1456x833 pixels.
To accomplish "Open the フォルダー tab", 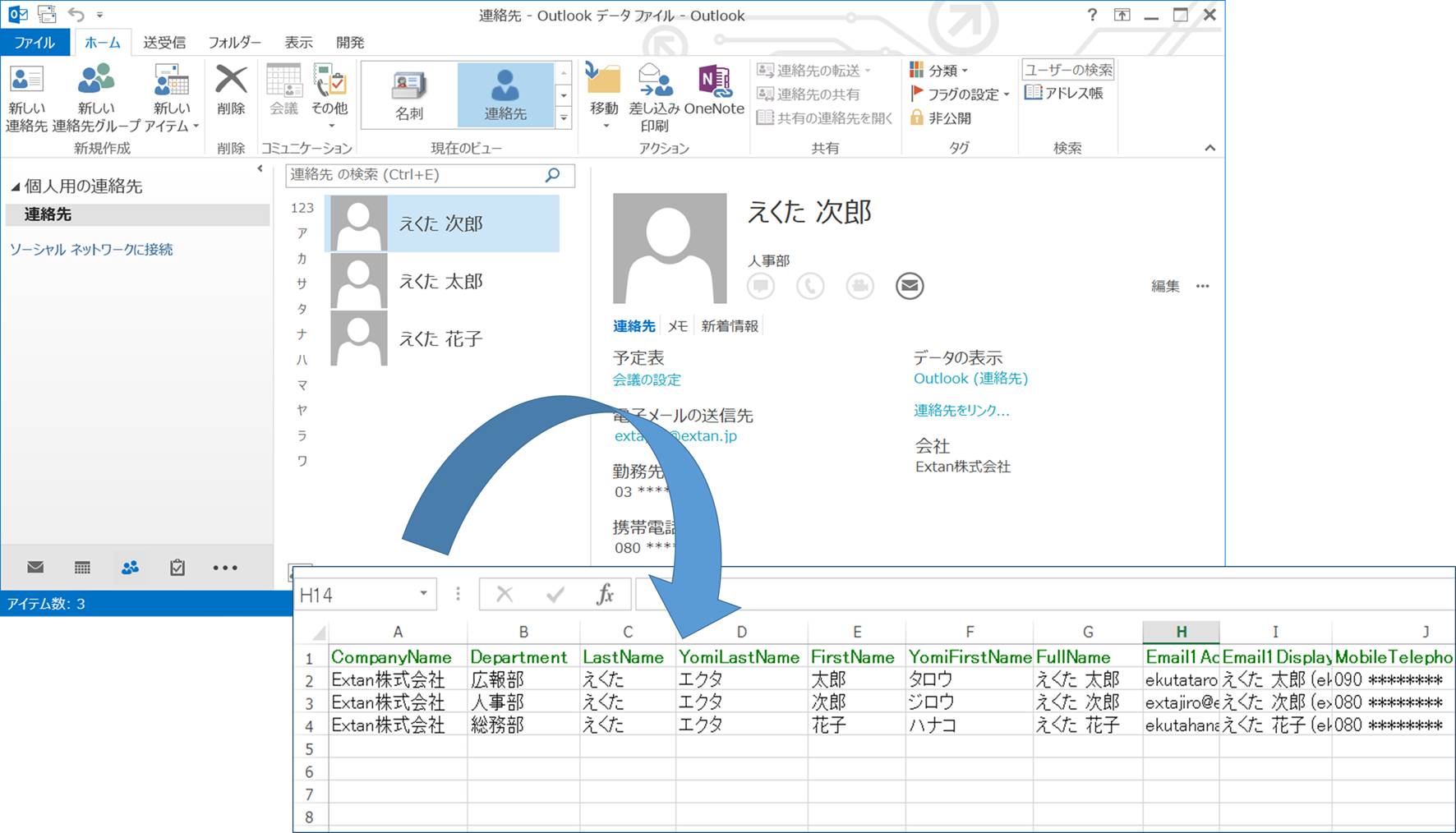I will click(234, 43).
